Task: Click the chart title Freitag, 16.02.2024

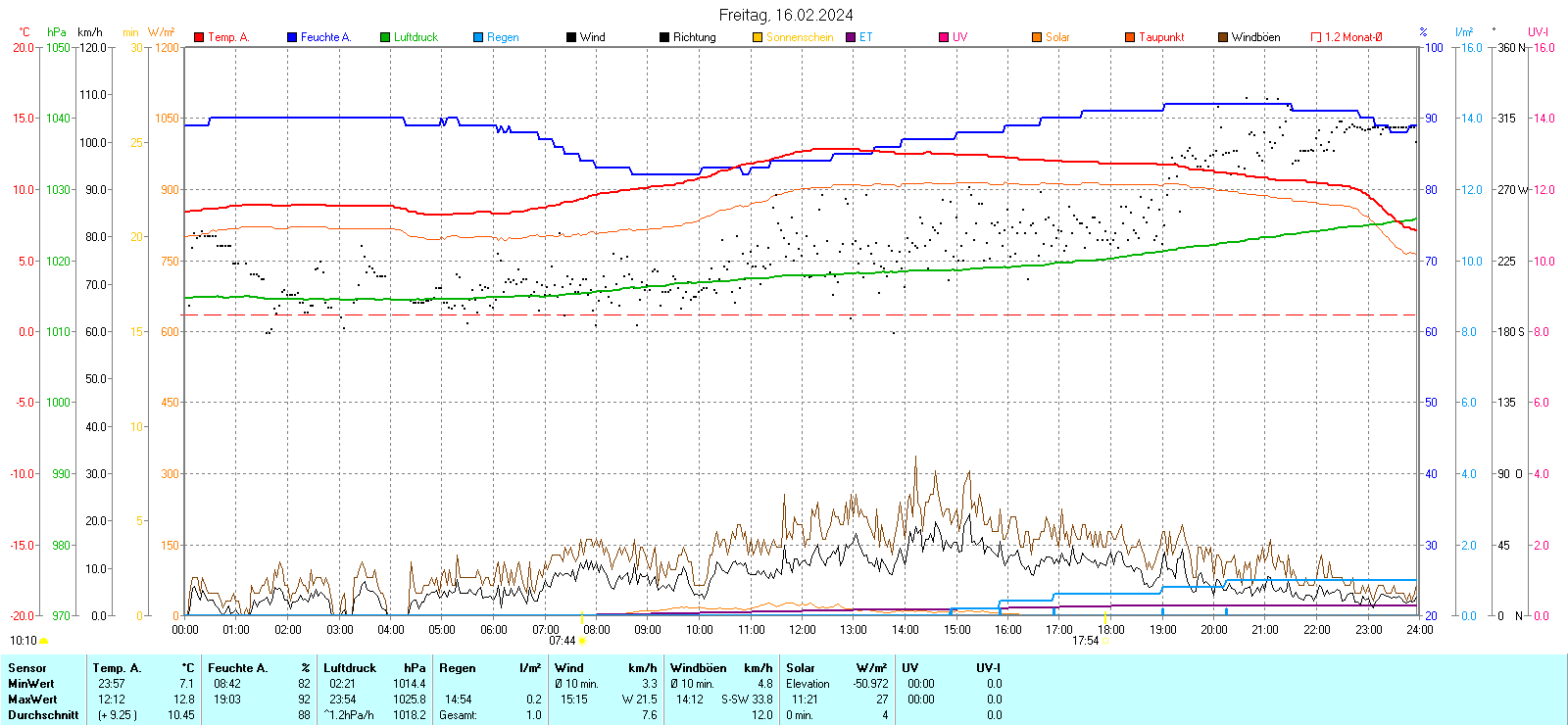Action: pyautogui.click(x=786, y=15)
